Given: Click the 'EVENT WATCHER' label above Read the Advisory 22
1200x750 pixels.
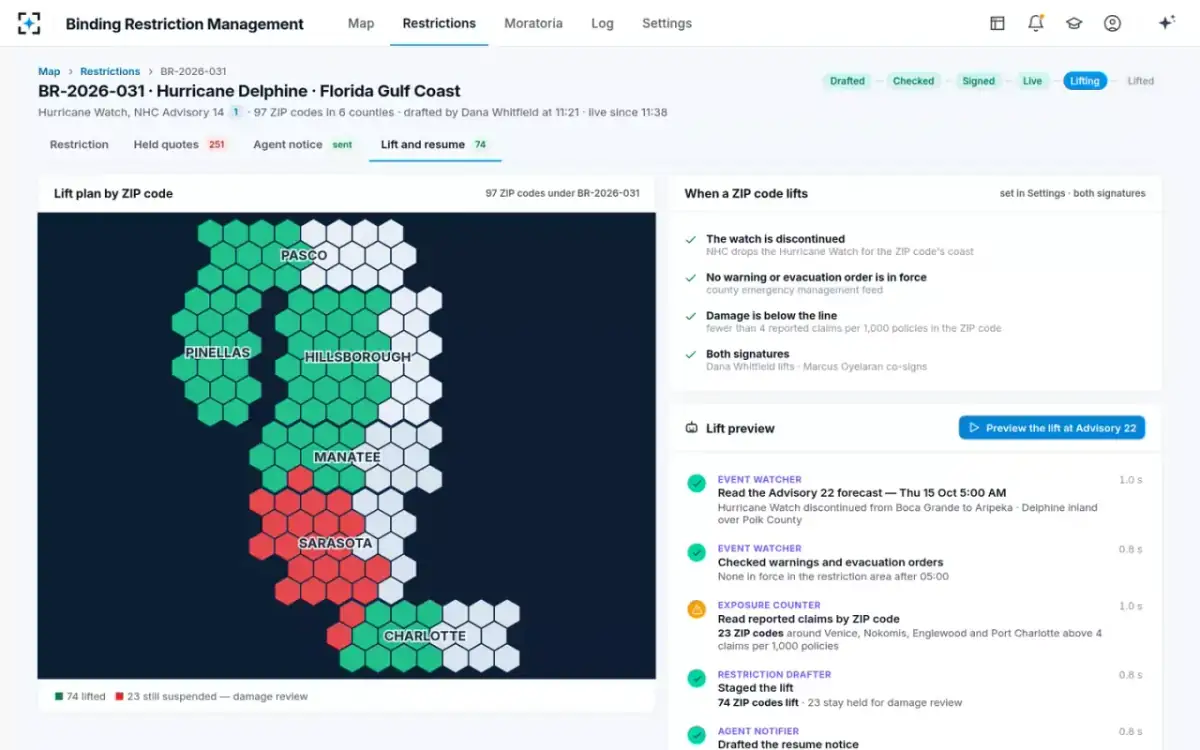Looking at the screenshot, I should tap(759, 480).
